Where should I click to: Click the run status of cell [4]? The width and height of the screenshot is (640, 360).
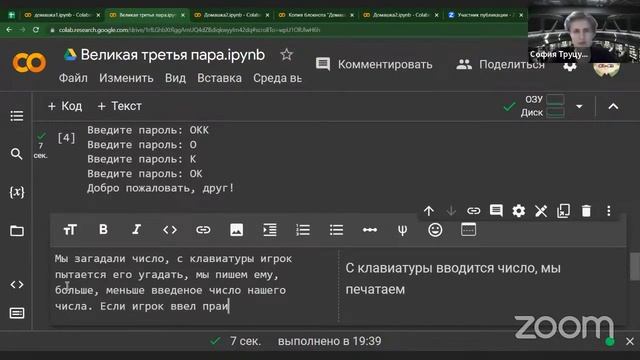(41, 145)
